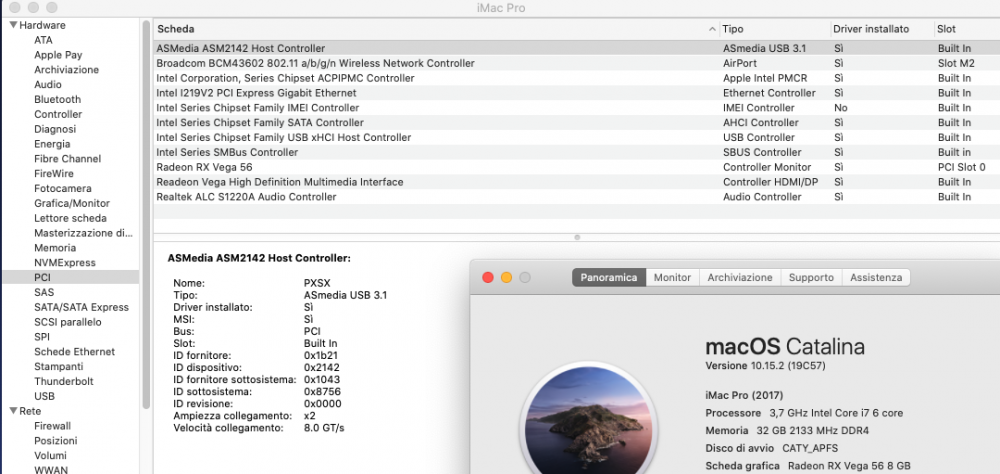Collapse the Hardware tree section

13,26
